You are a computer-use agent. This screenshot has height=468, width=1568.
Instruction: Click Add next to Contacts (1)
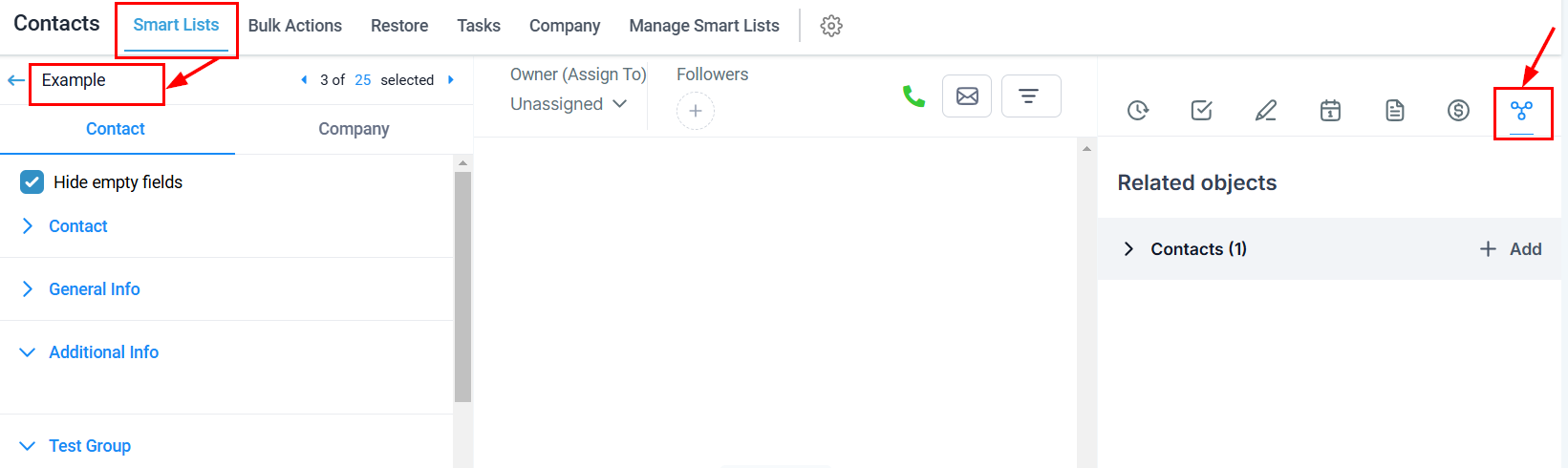[x=1511, y=249]
